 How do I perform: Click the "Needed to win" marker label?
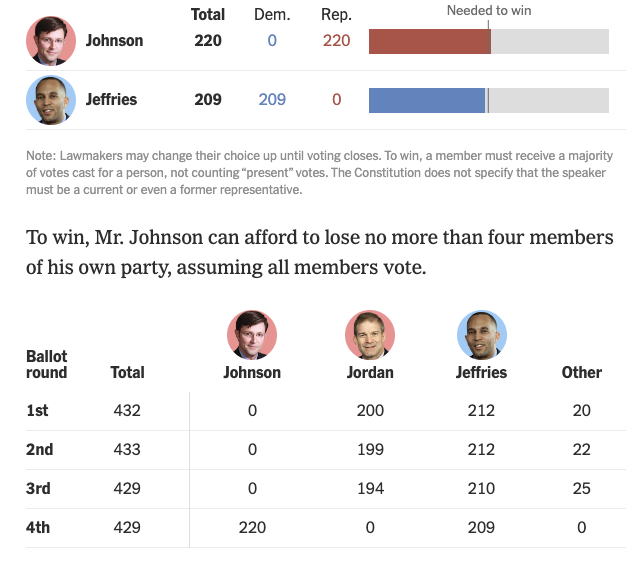coord(488,11)
